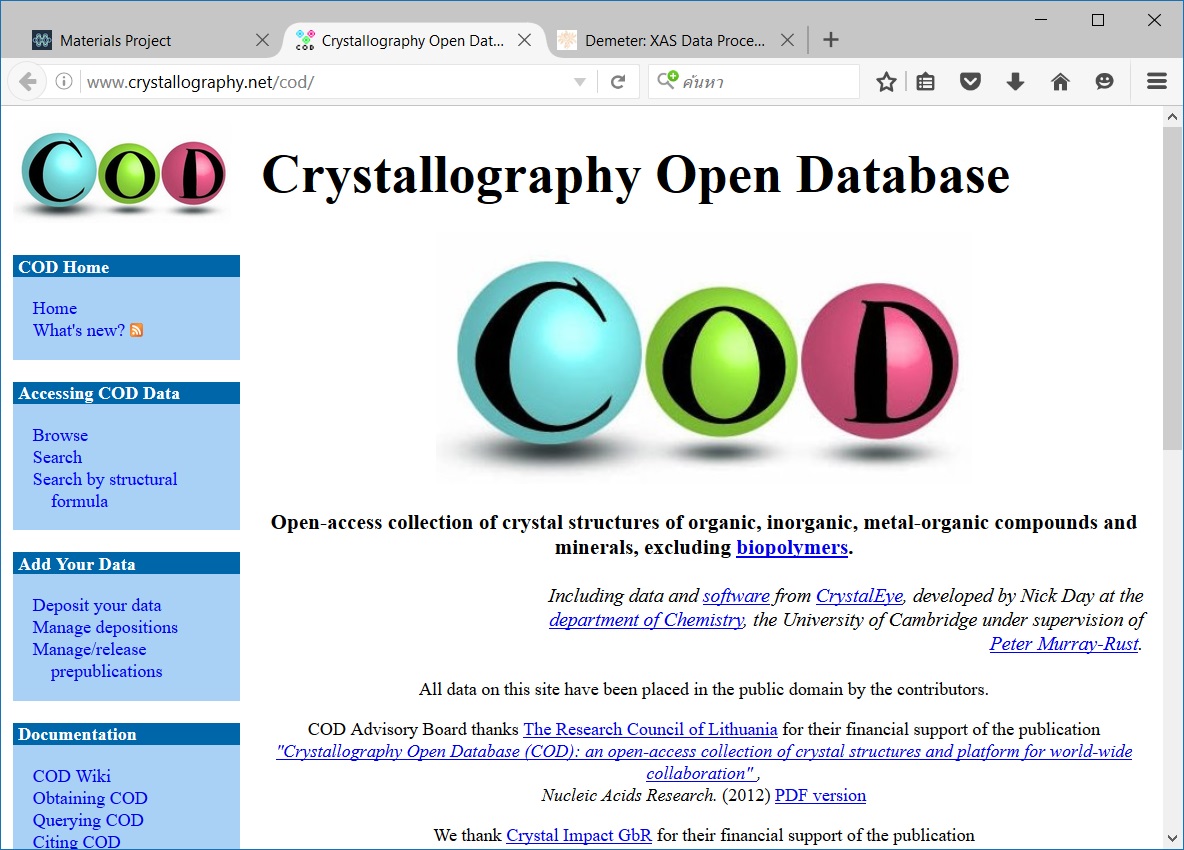Viewport: 1184px width, 850px height.
Task: Maximize the browser window
Action: [1098, 20]
